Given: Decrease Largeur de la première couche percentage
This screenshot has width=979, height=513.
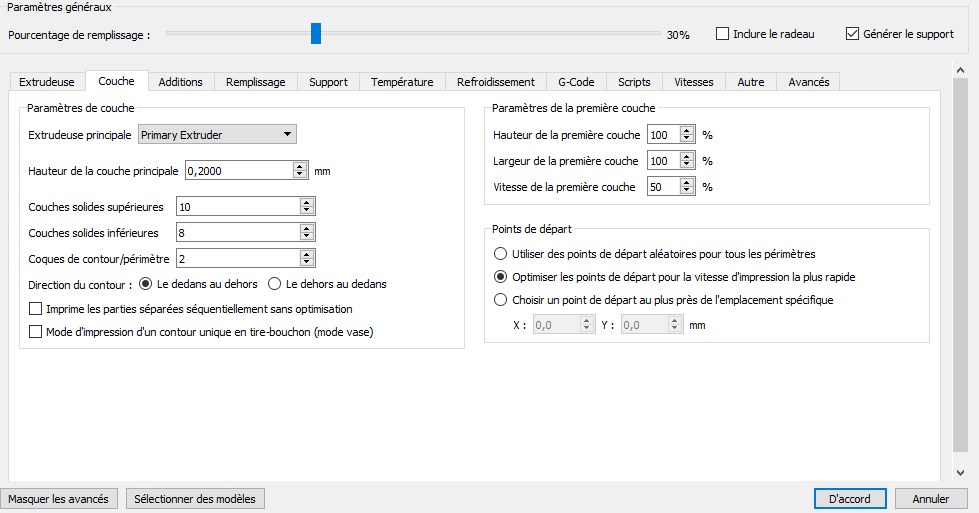Looking at the screenshot, I should (x=686, y=165).
